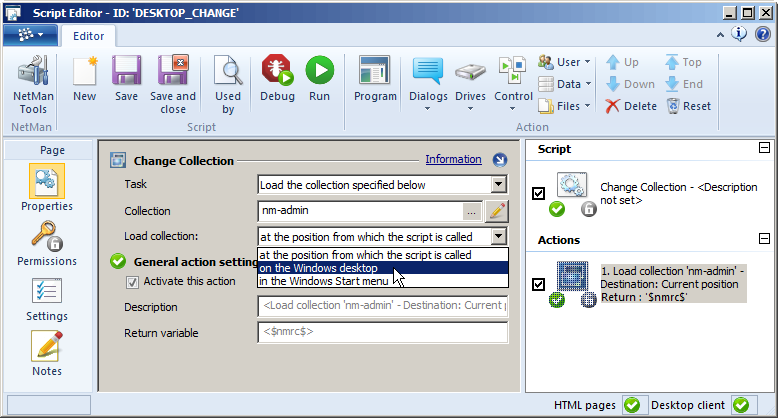The width and height of the screenshot is (778, 418).
Task: Select the Load collection action icon
Action: pyautogui.click(x=572, y=276)
